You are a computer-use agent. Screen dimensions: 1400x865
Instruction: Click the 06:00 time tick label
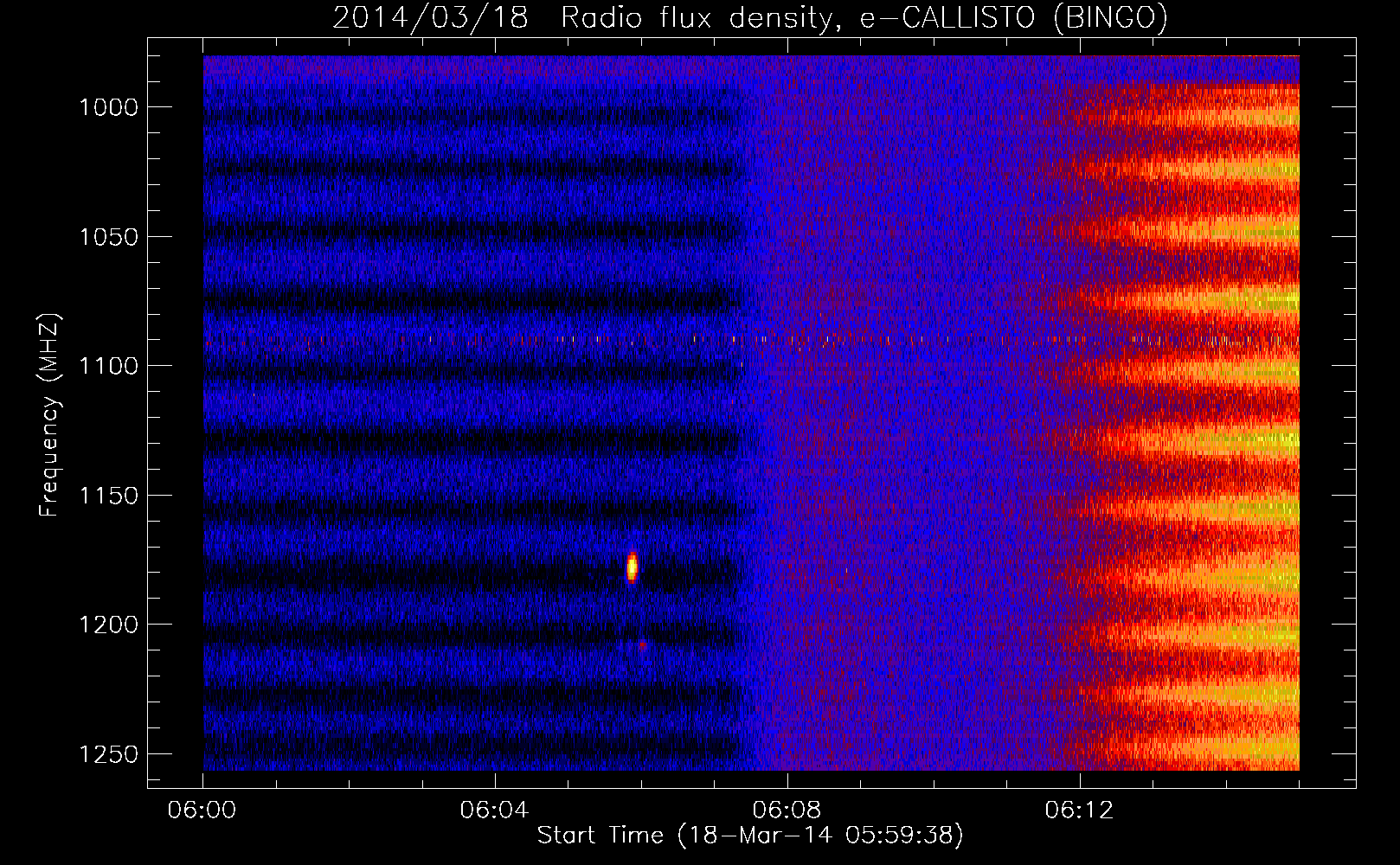tap(202, 811)
